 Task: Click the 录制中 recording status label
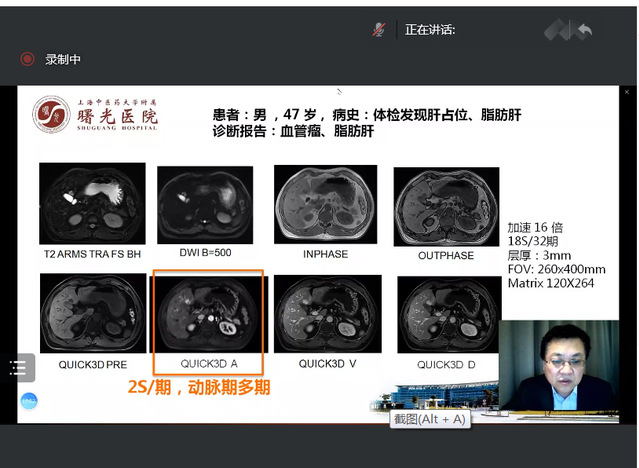pos(65,59)
